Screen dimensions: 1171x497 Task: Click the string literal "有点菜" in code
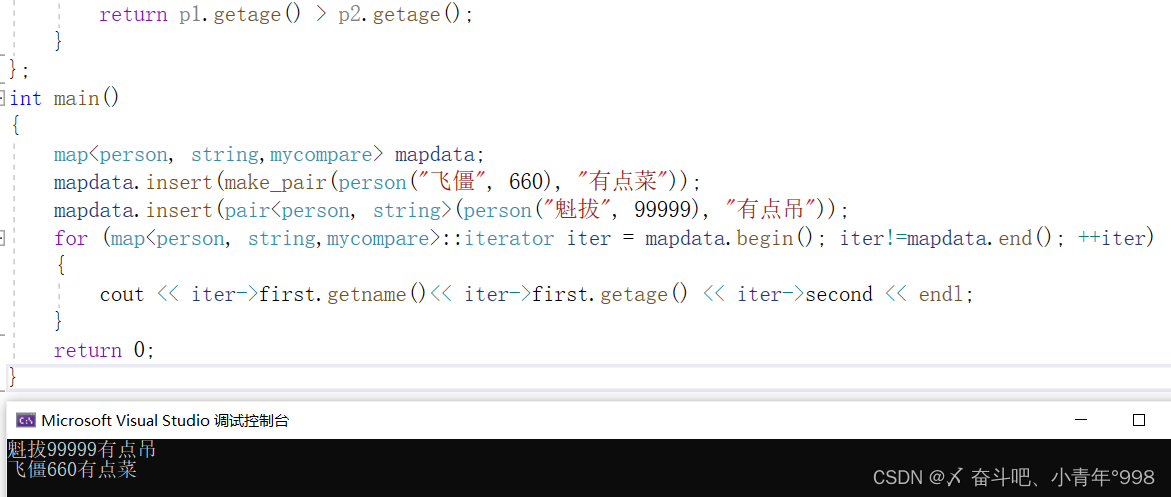pyautogui.click(x=623, y=182)
